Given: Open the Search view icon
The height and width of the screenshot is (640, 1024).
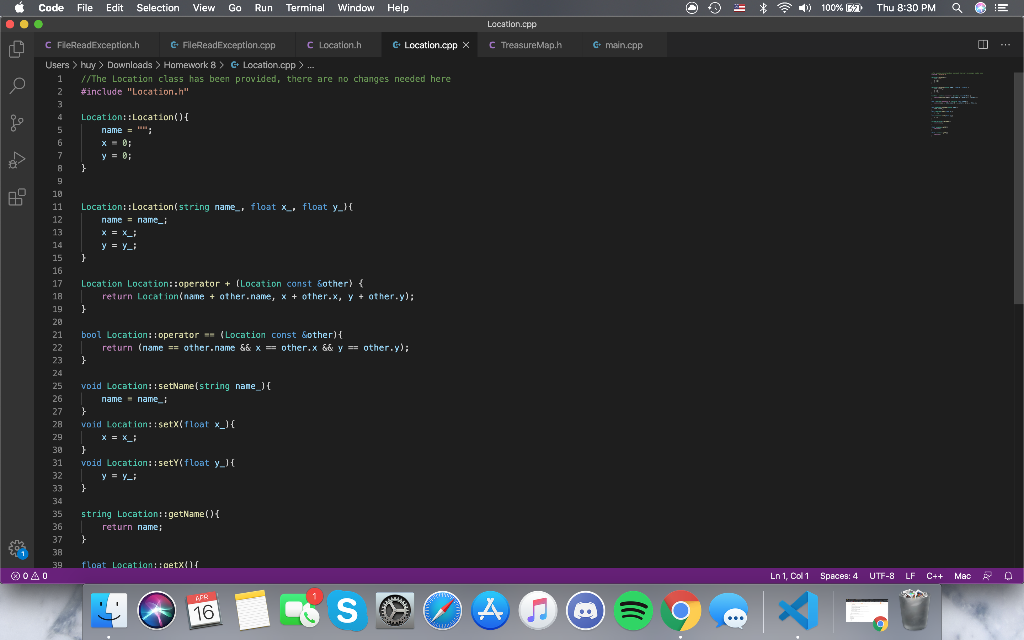Looking at the screenshot, I should coord(17,86).
